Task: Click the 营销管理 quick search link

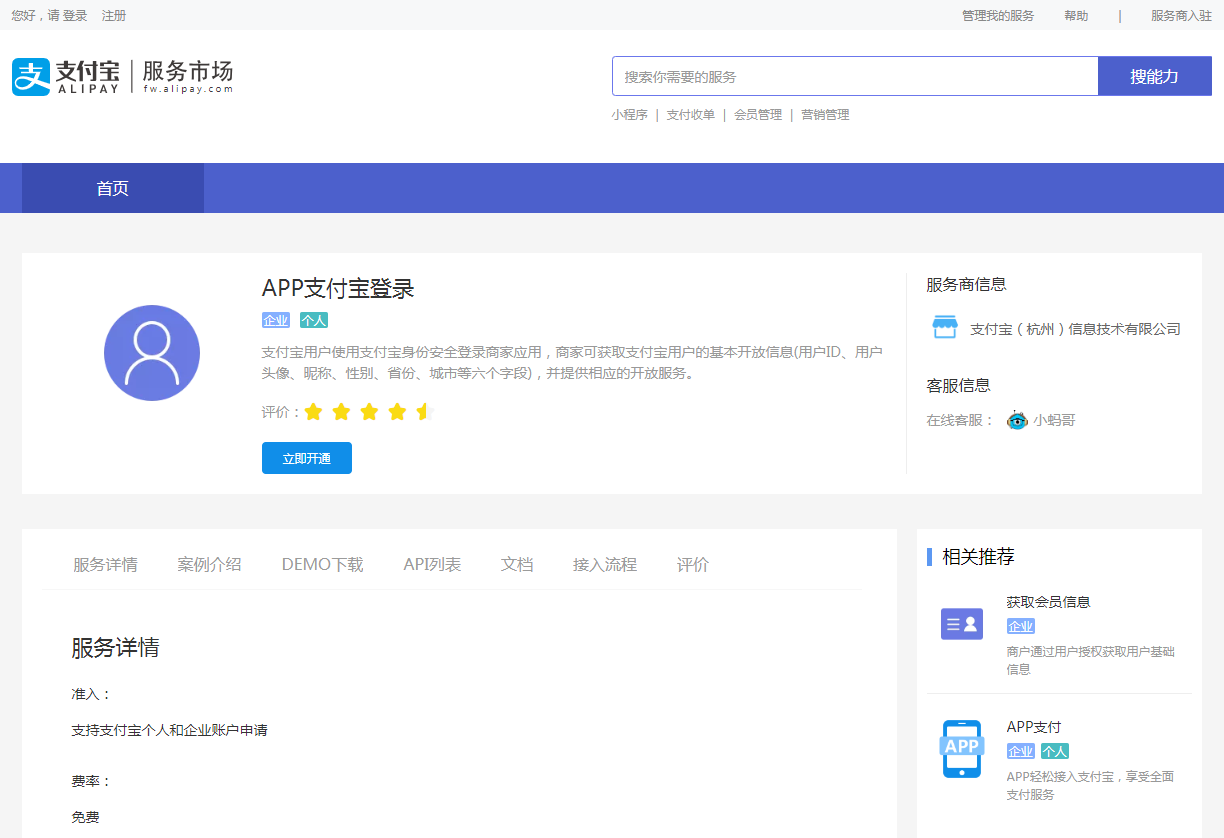Action: (825, 115)
